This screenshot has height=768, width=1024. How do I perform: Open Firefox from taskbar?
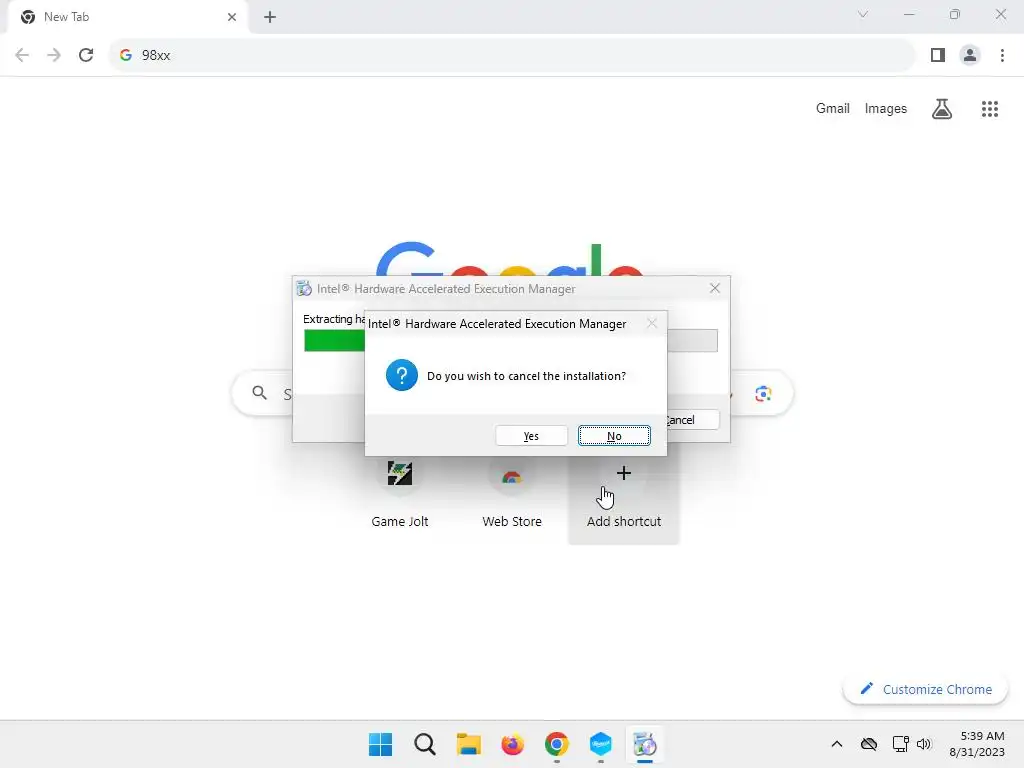(x=513, y=744)
